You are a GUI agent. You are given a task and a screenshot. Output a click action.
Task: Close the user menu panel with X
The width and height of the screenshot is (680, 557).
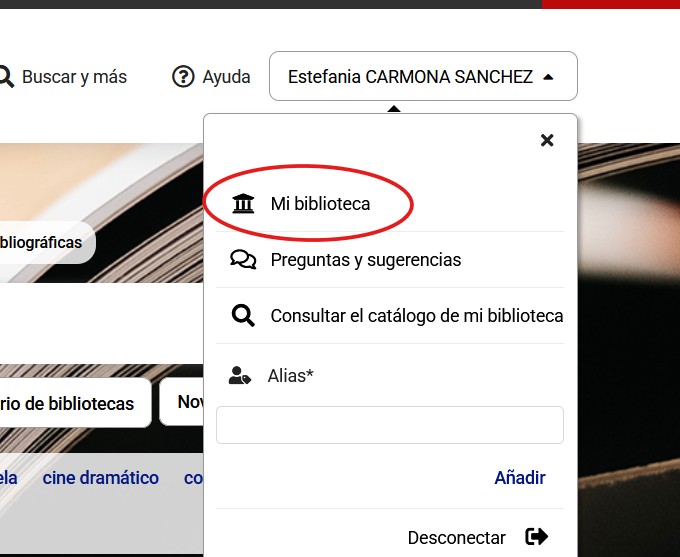(x=547, y=140)
